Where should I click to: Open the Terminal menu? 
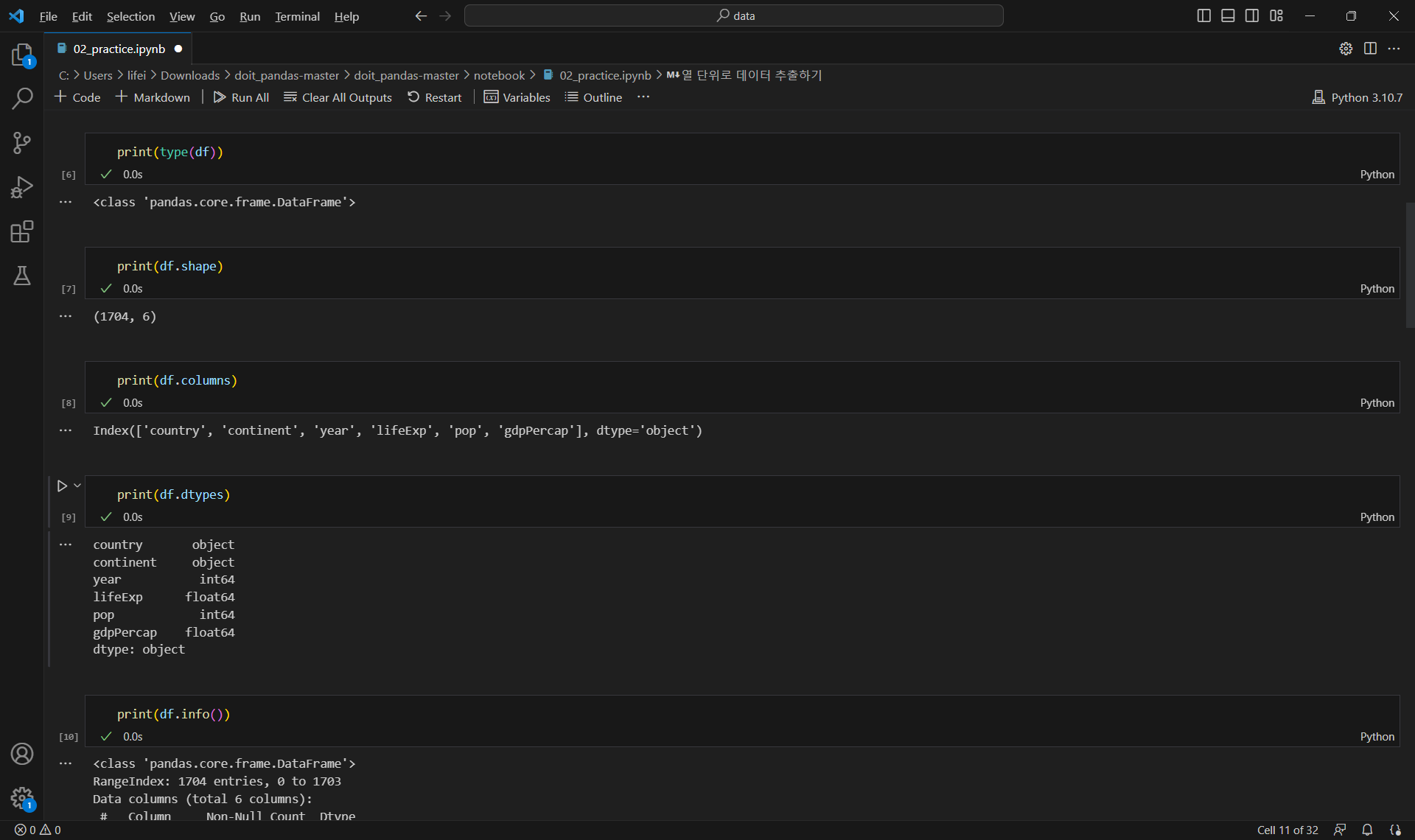[297, 16]
